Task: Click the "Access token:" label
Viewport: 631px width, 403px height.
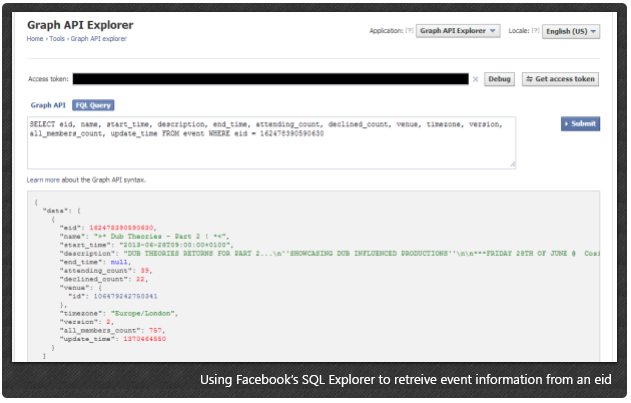Action: click(x=48, y=79)
